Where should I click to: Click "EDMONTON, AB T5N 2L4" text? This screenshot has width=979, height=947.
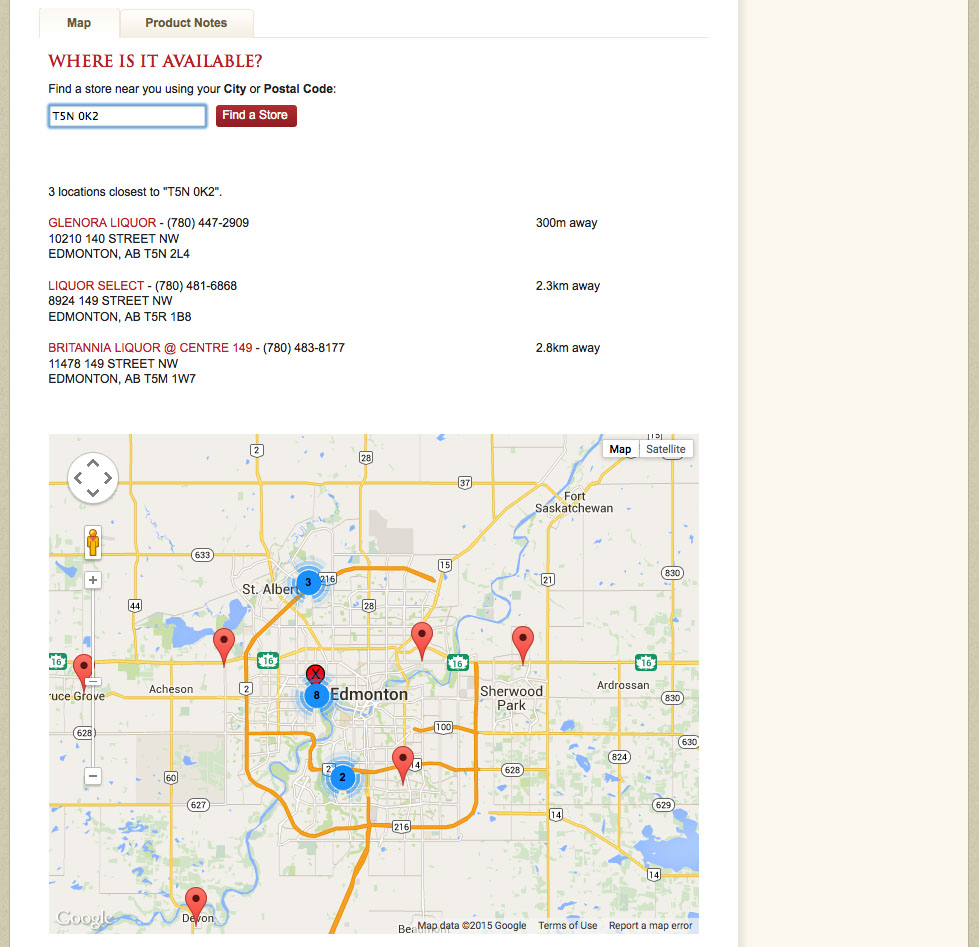click(119, 254)
